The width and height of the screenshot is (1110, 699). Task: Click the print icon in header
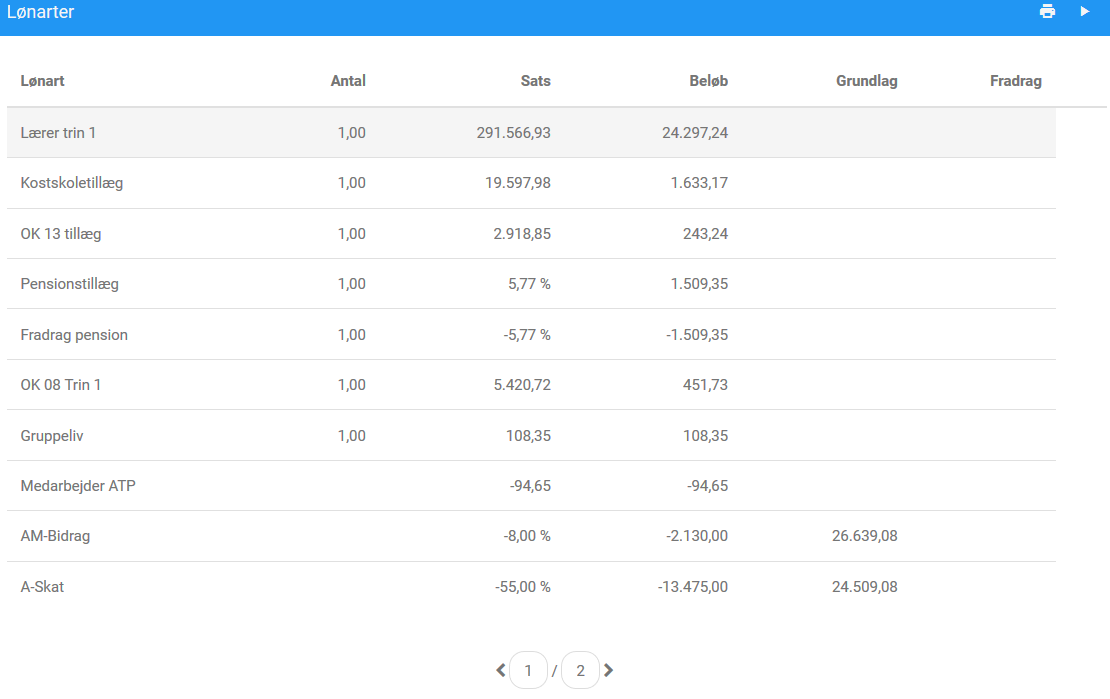(x=1047, y=11)
